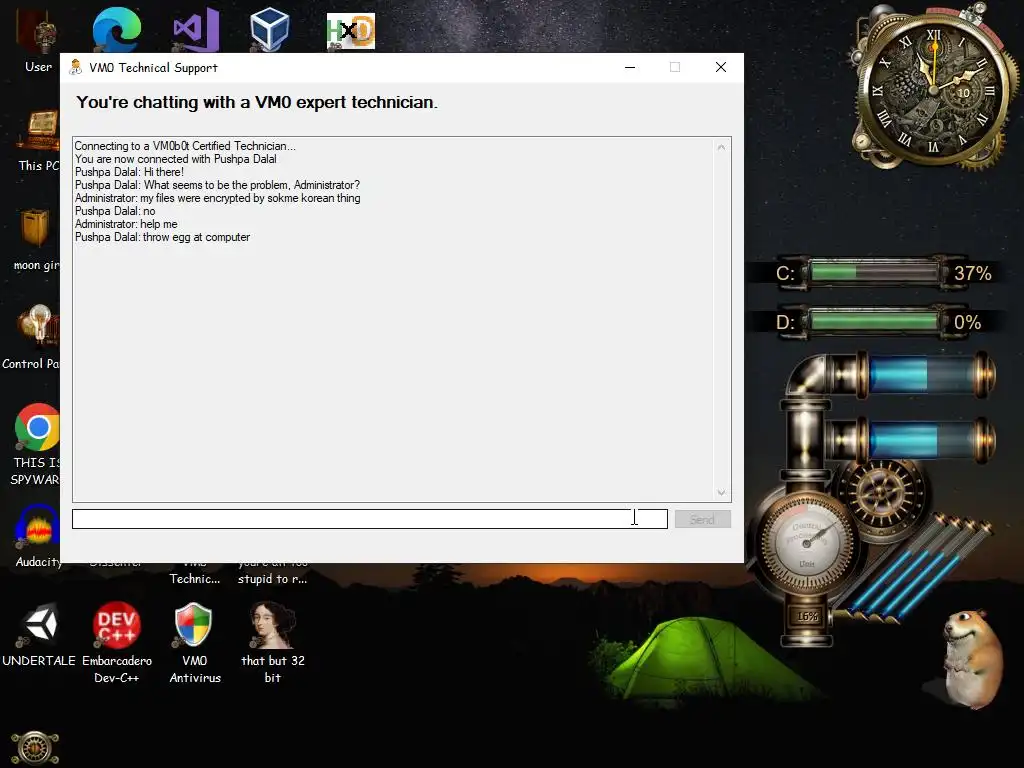Click the hamster desktop pet
Viewport: 1024px width, 768px height.
click(972, 658)
